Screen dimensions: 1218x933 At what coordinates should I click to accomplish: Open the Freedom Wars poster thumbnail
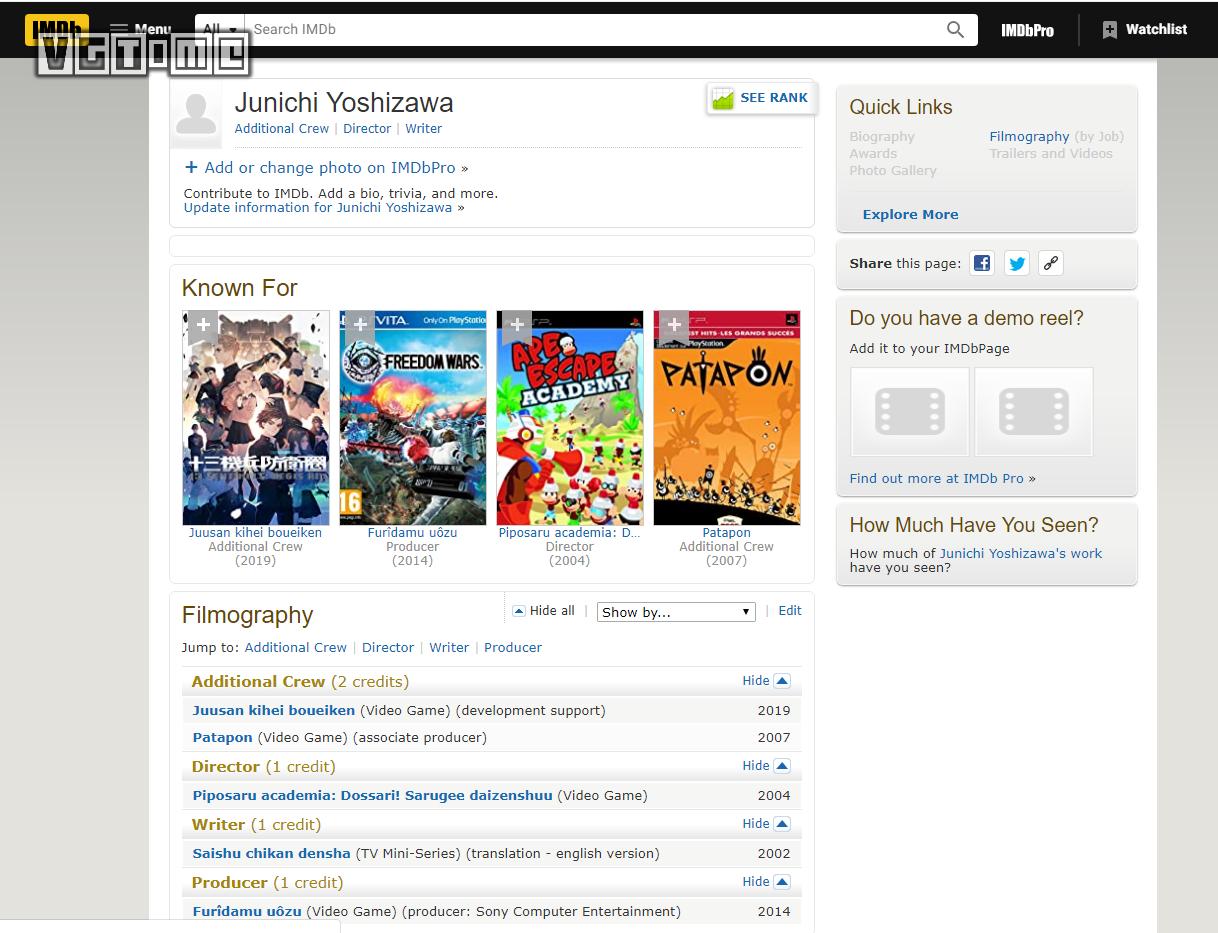click(x=413, y=418)
